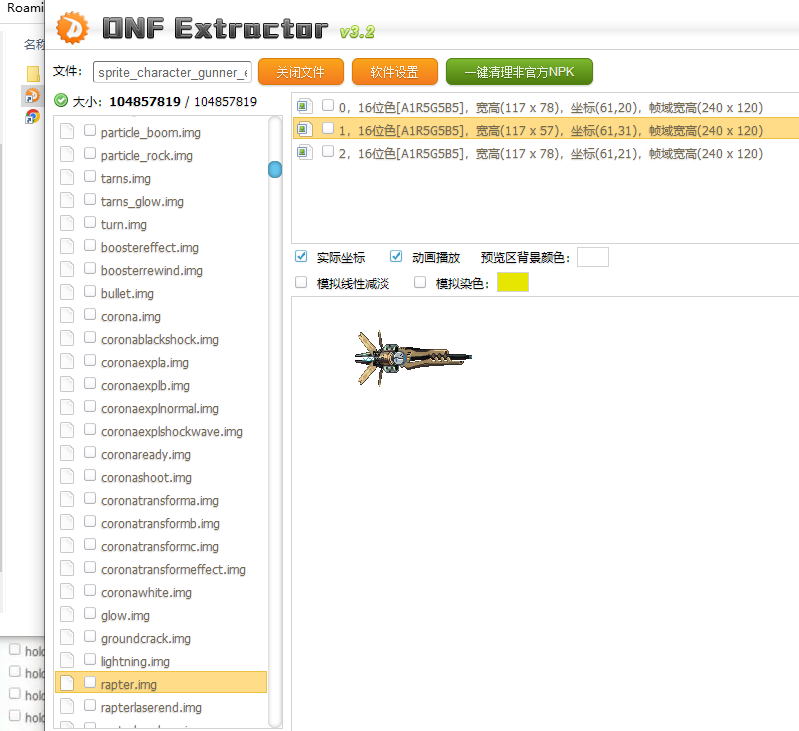Disable the 实际坐标 checkbox
The width and height of the screenshot is (799, 731).
[x=301, y=257]
